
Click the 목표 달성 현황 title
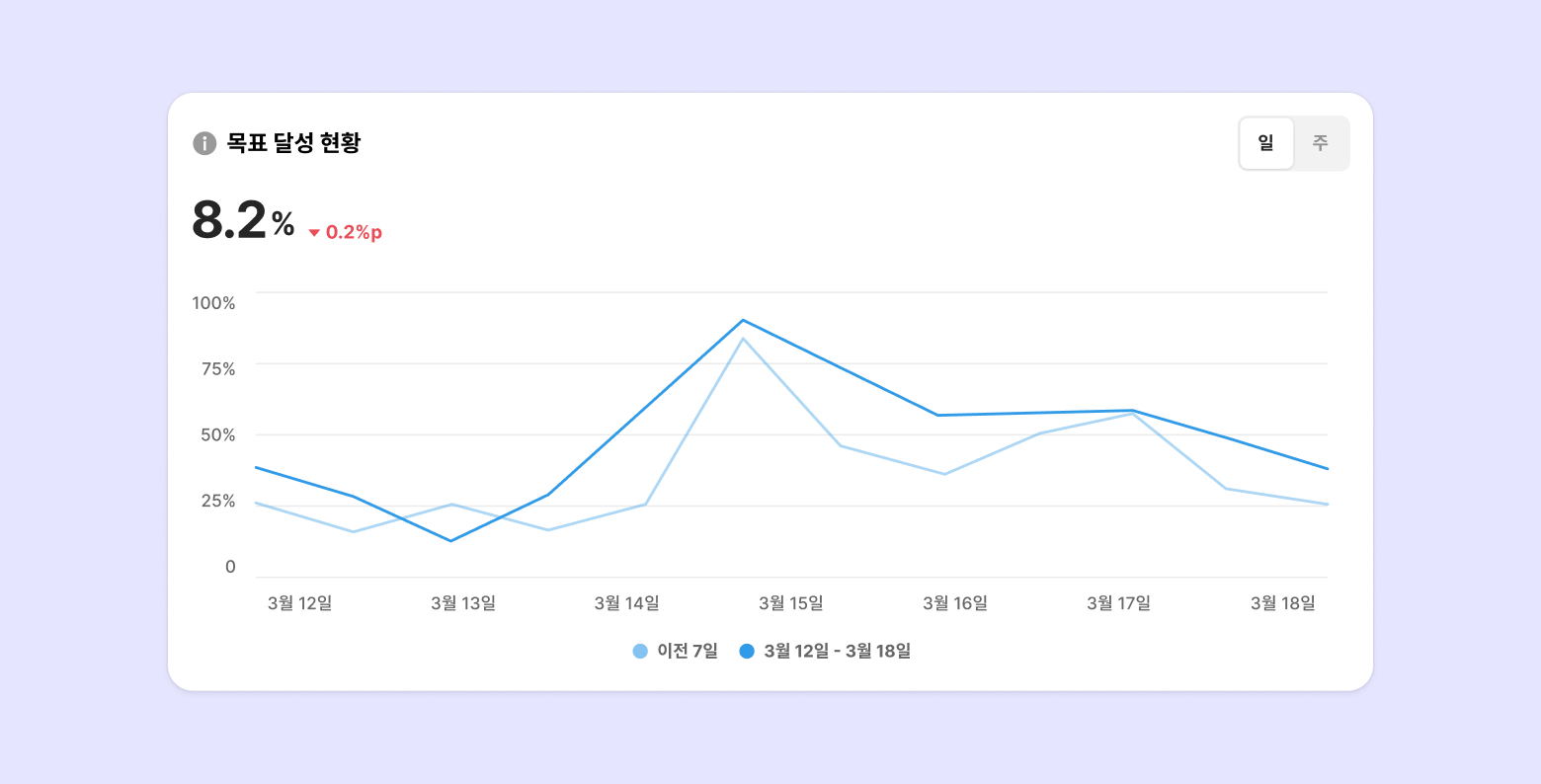point(293,143)
